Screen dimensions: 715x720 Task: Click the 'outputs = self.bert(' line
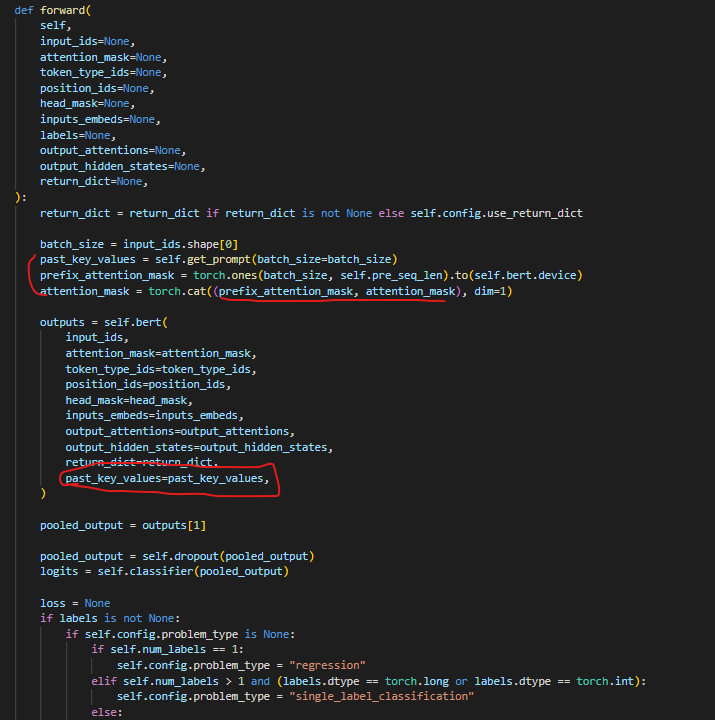tap(104, 322)
